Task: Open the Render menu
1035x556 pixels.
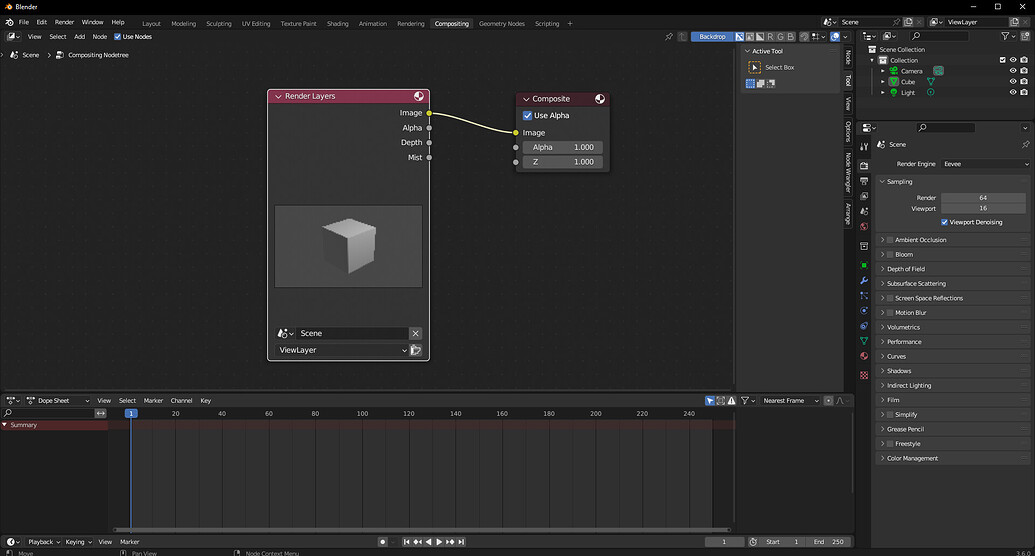Action: 64,22
